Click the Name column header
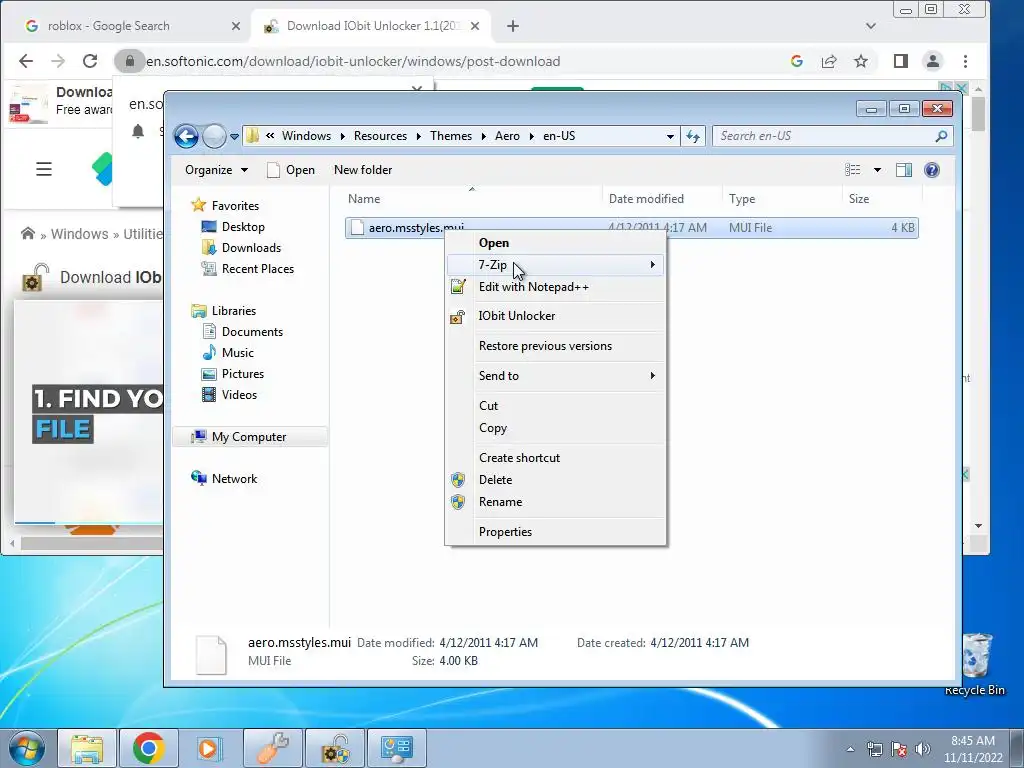This screenshot has height=768, width=1024. pos(472,199)
